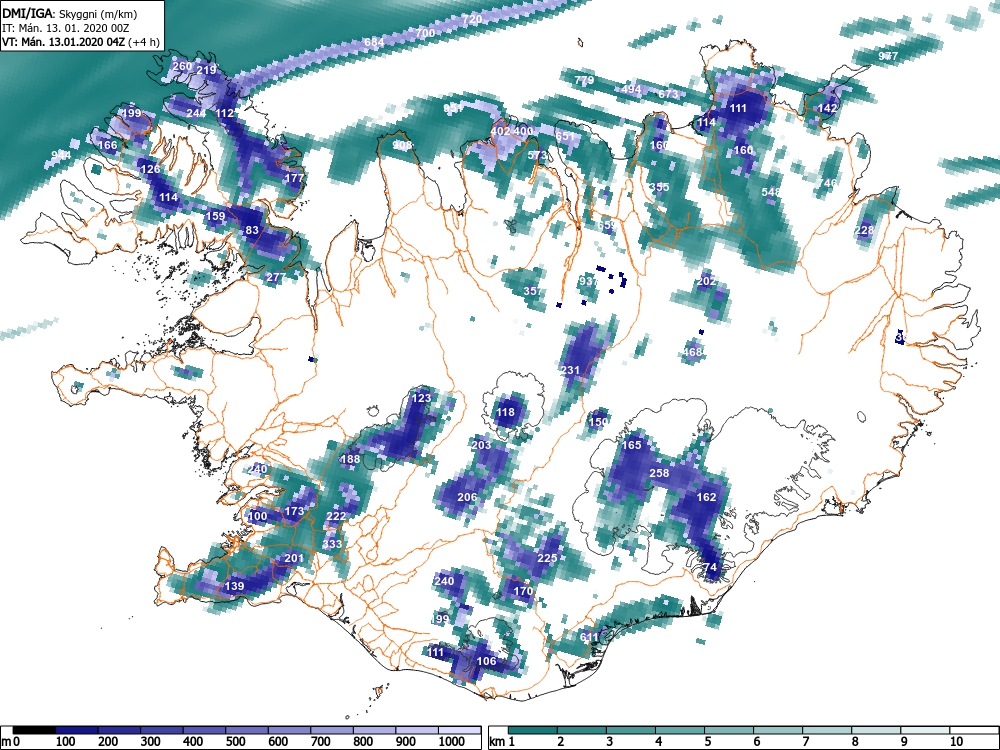Click the 'm 0' label starting the metre legend
The height and width of the screenshot is (750, 1000).
click(11, 742)
